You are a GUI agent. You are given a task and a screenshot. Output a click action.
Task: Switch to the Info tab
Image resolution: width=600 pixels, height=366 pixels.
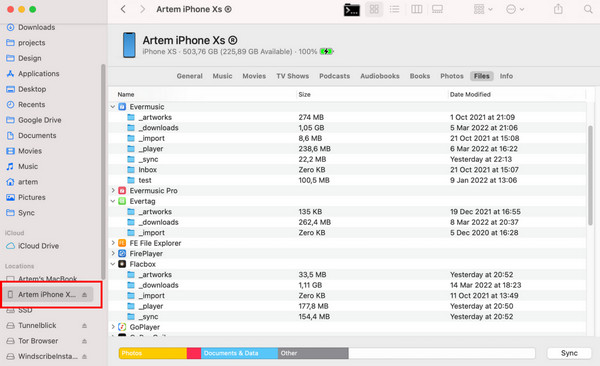pyautogui.click(x=506, y=76)
